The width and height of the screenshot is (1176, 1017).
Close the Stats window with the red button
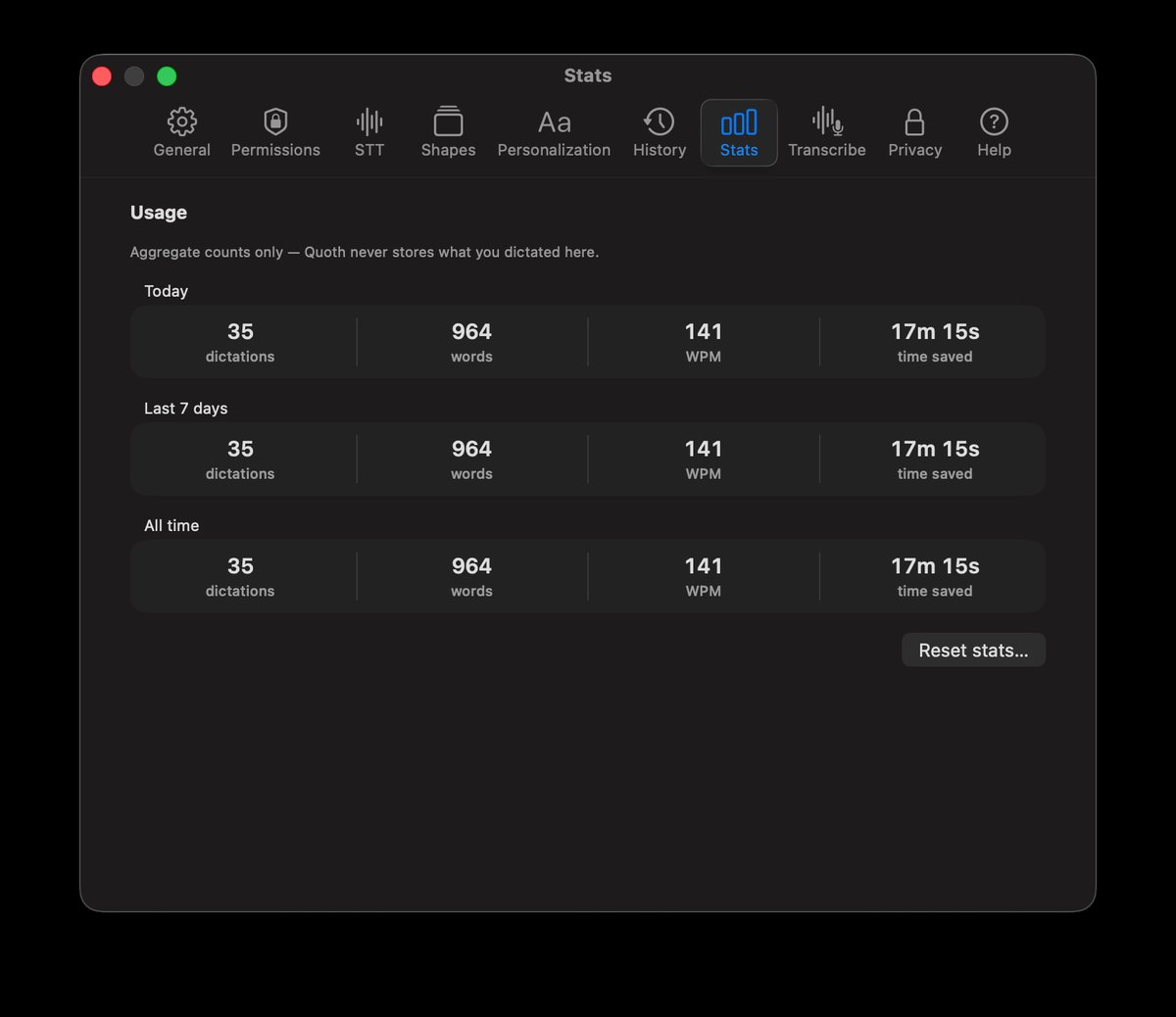tap(102, 76)
